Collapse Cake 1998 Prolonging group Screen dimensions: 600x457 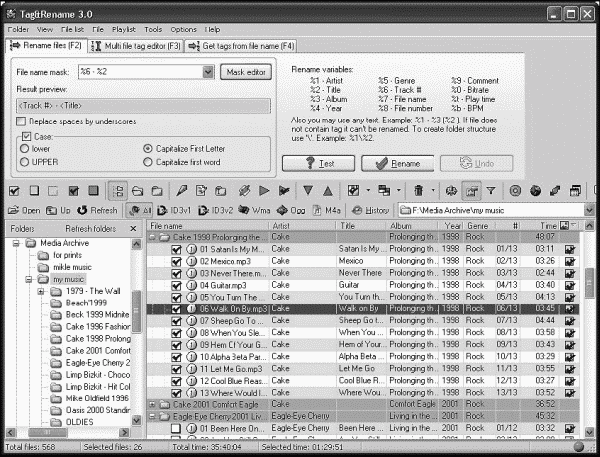(x=152, y=237)
